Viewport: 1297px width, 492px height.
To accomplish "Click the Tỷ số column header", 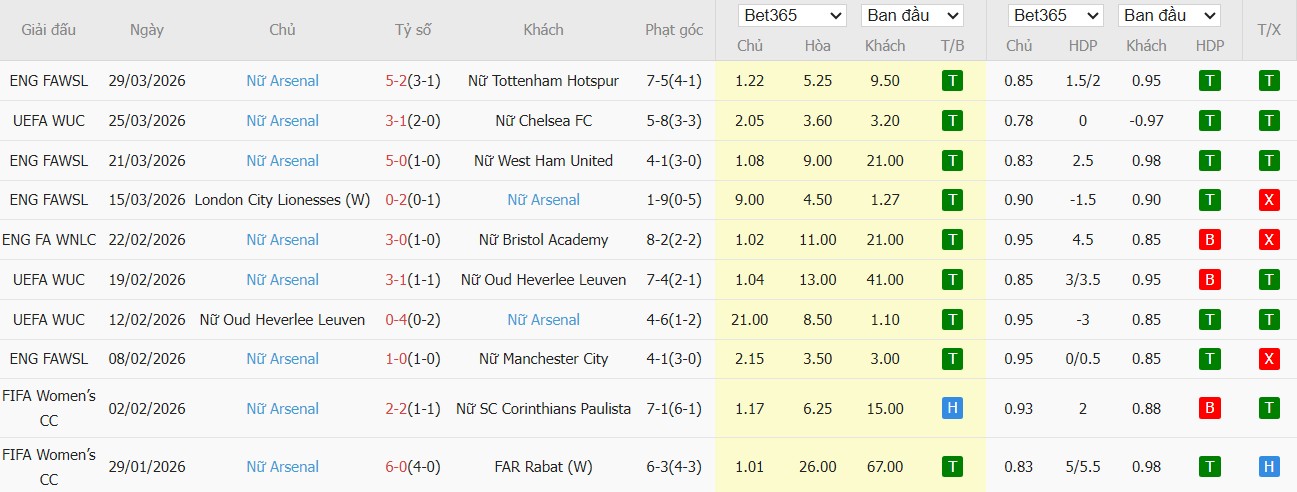I will (x=412, y=30).
